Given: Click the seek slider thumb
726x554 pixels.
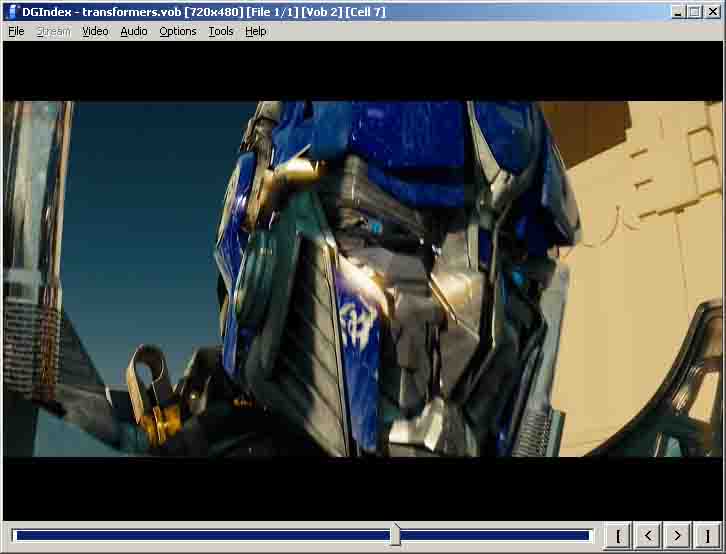Looking at the screenshot, I should (395, 535).
